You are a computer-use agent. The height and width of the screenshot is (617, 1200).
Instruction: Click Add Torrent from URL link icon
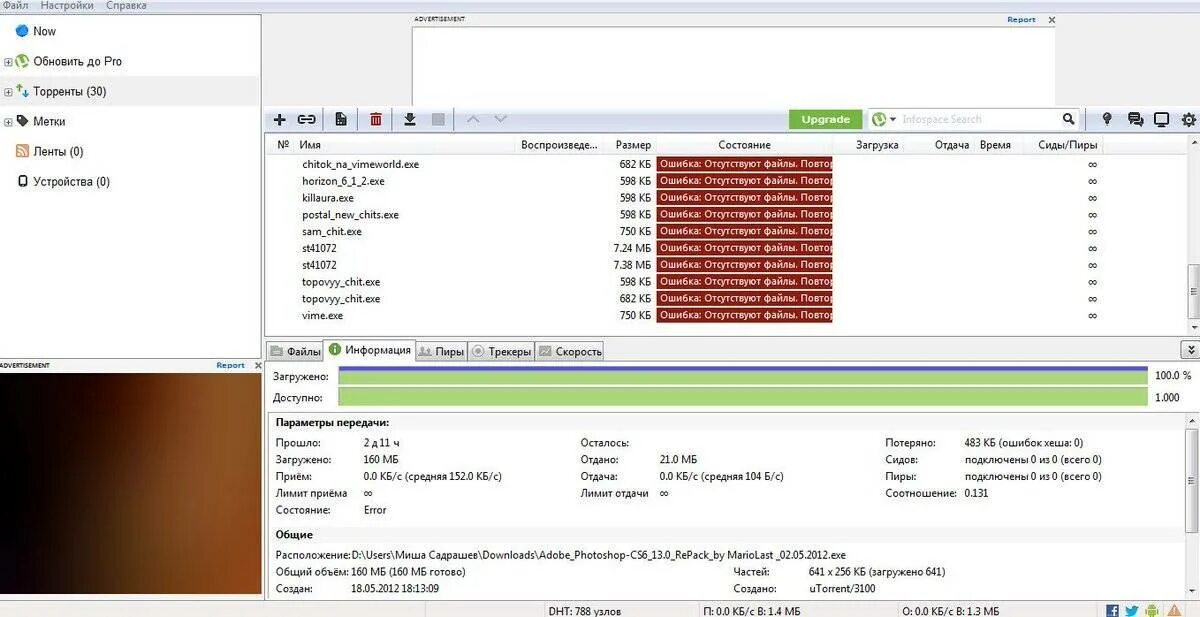click(307, 119)
